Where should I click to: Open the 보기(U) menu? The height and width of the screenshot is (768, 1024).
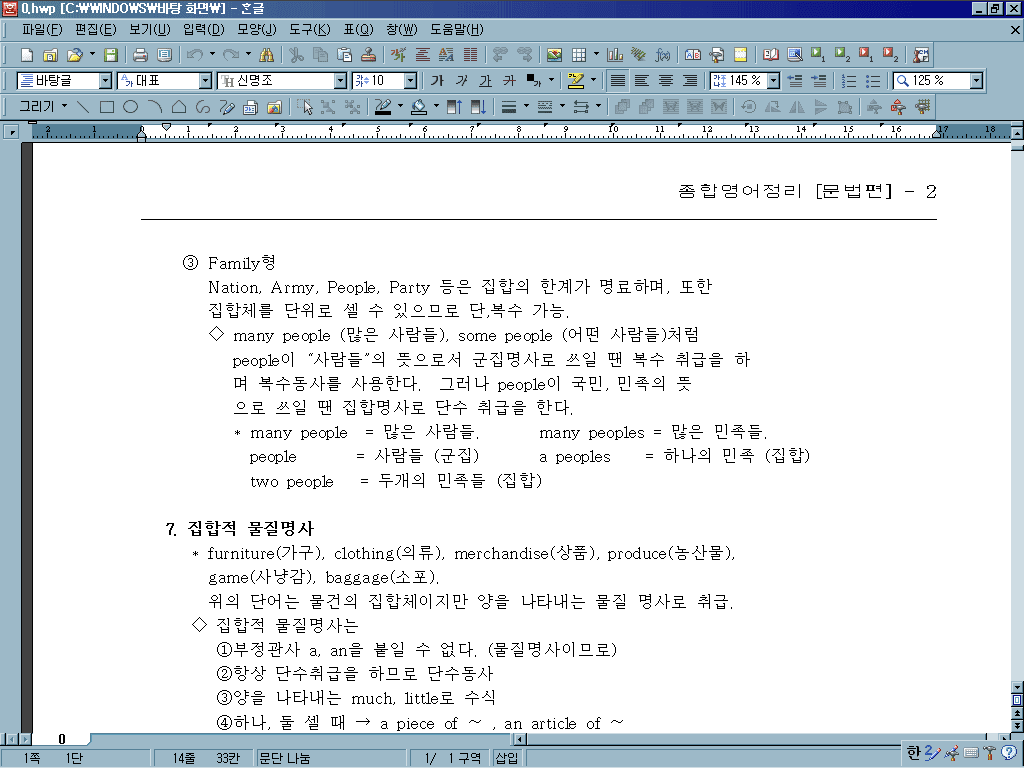pyautogui.click(x=150, y=29)
